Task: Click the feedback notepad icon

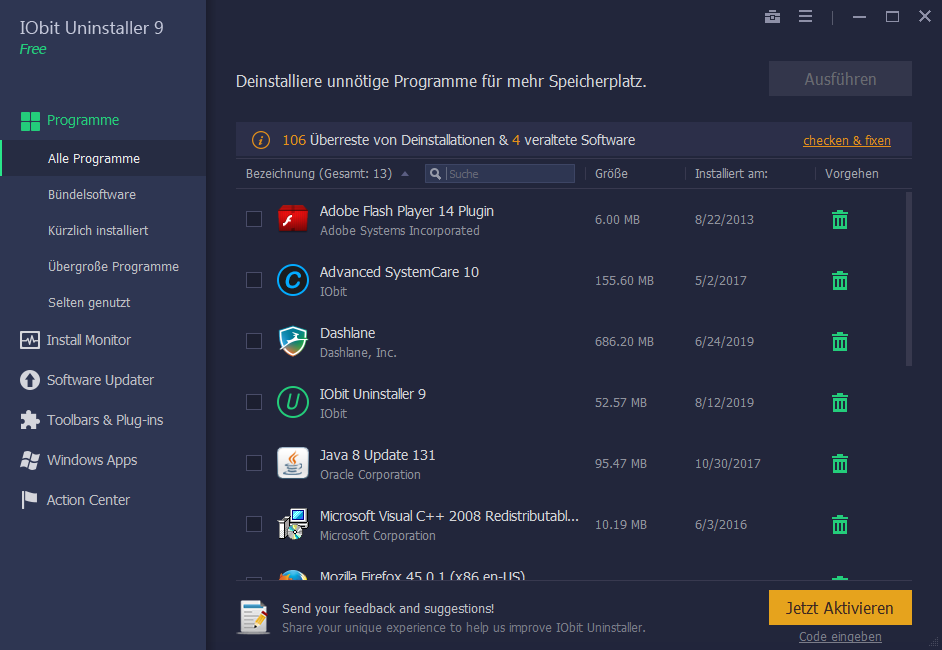Action: point(254,617)
